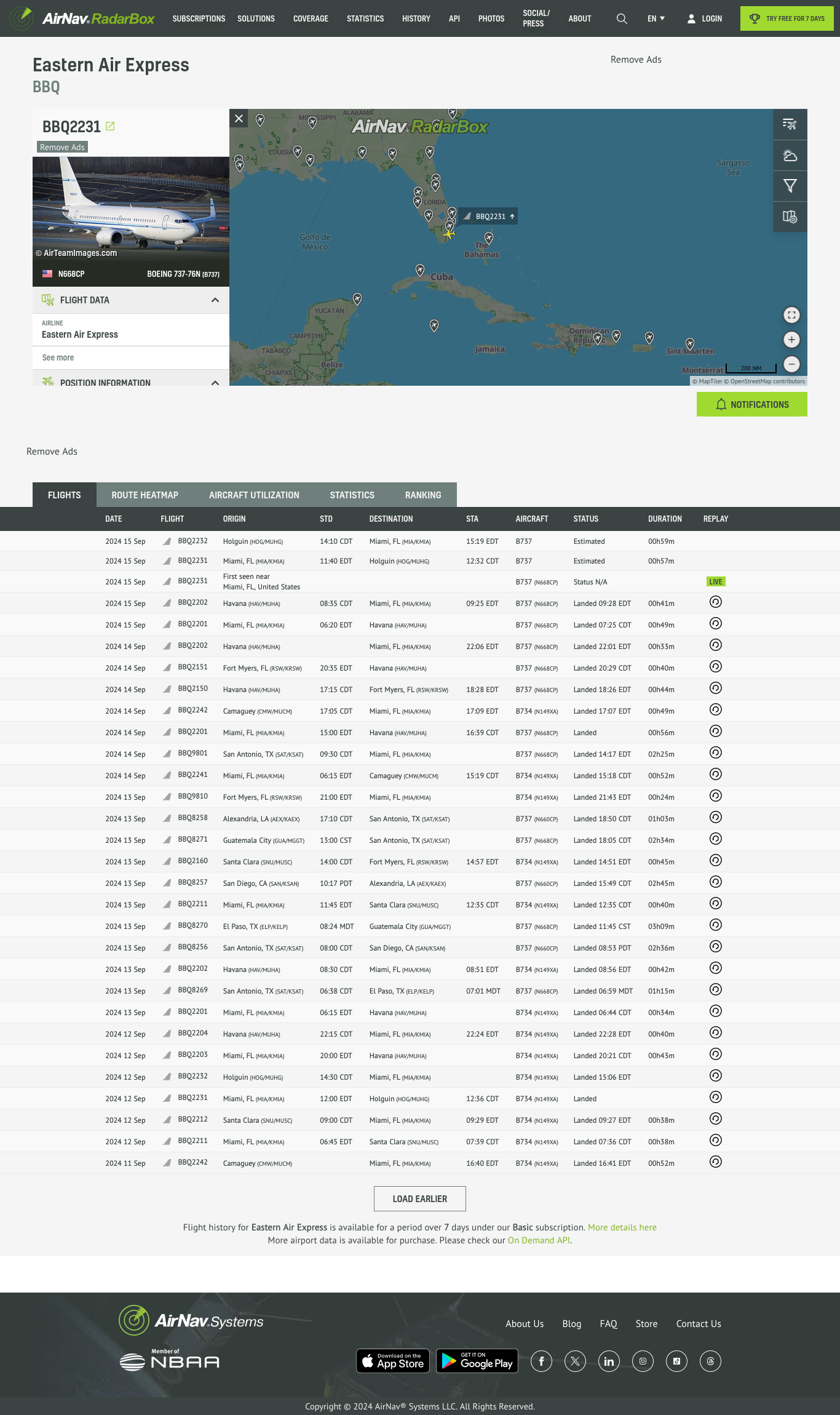Open BBQ2232 flight link on 15 Sep
Screen dimensions: 840x1415
pyautogui.click(x=193, y=541)
